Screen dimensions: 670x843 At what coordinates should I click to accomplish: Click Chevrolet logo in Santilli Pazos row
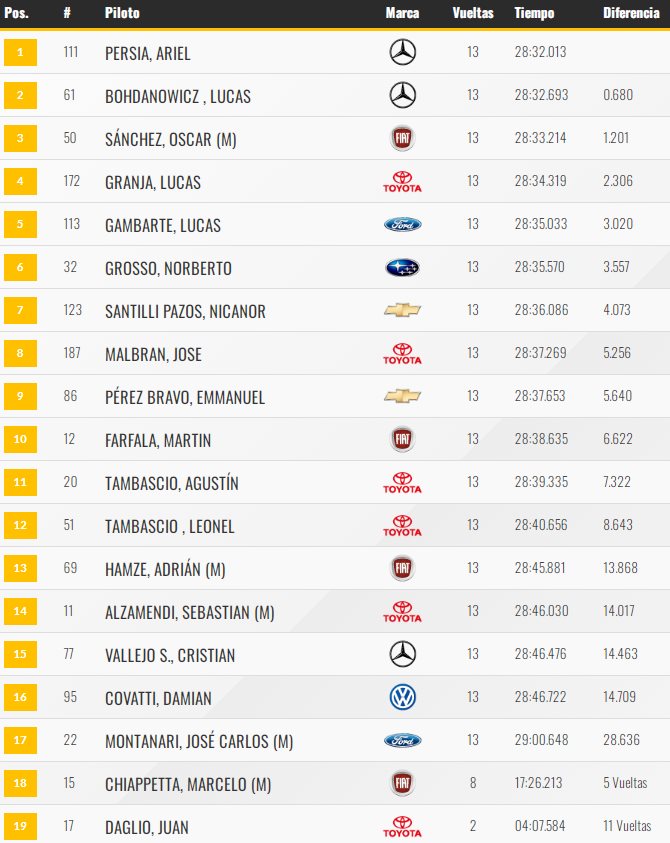[x=402, y=310]
